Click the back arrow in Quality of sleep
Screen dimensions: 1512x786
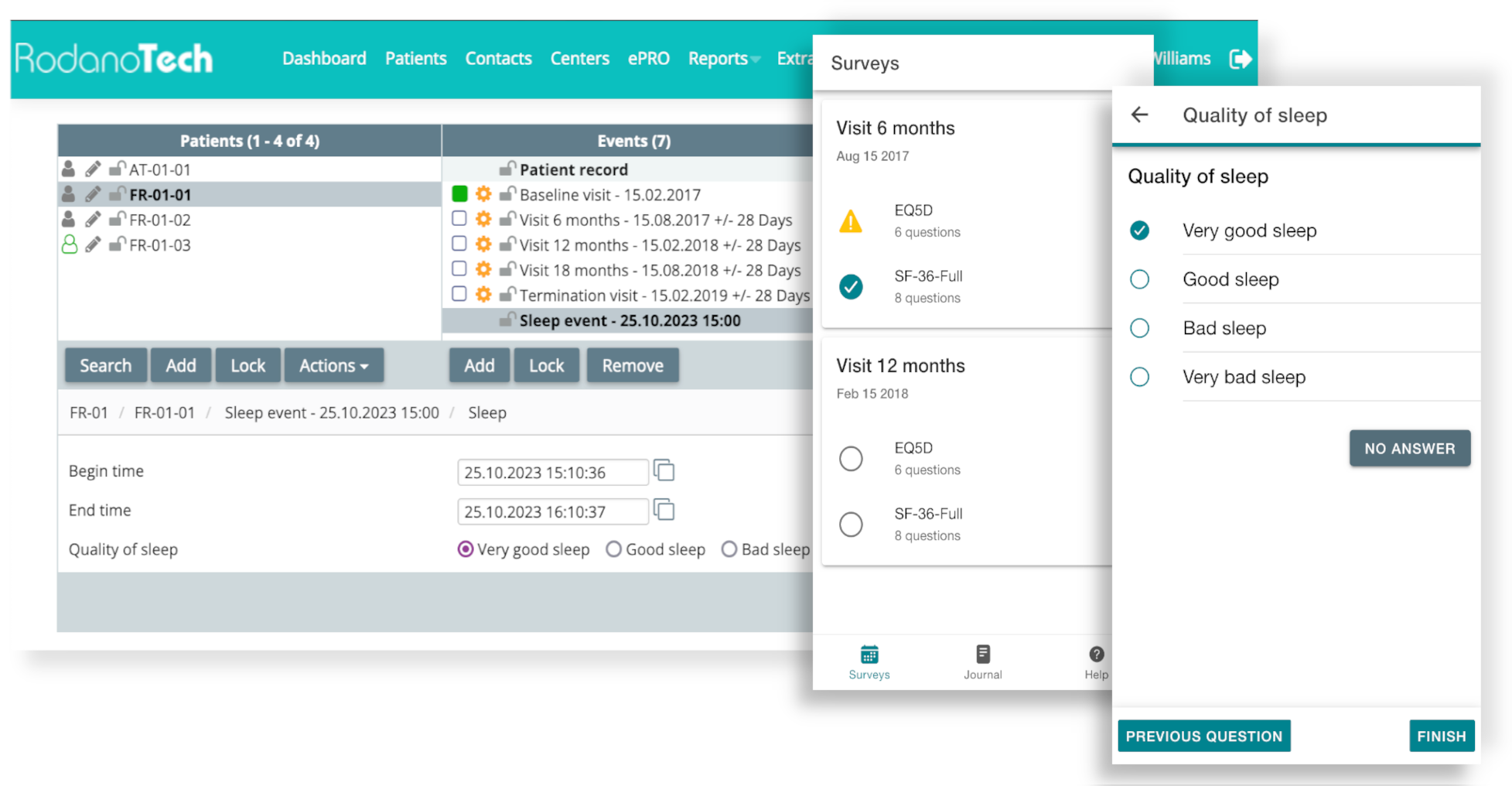[1139, 115]
